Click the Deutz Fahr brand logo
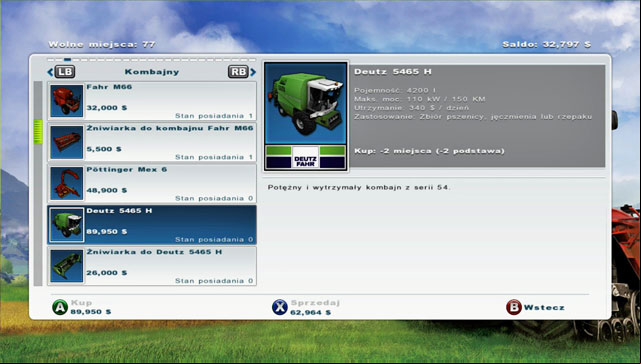 (305, 157)
